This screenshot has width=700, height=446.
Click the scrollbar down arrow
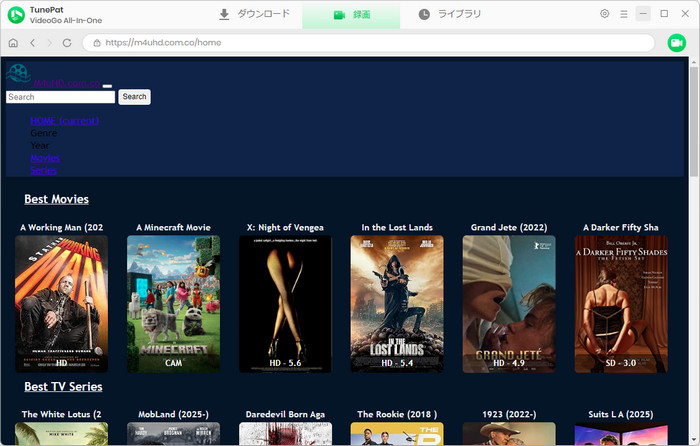694,439
